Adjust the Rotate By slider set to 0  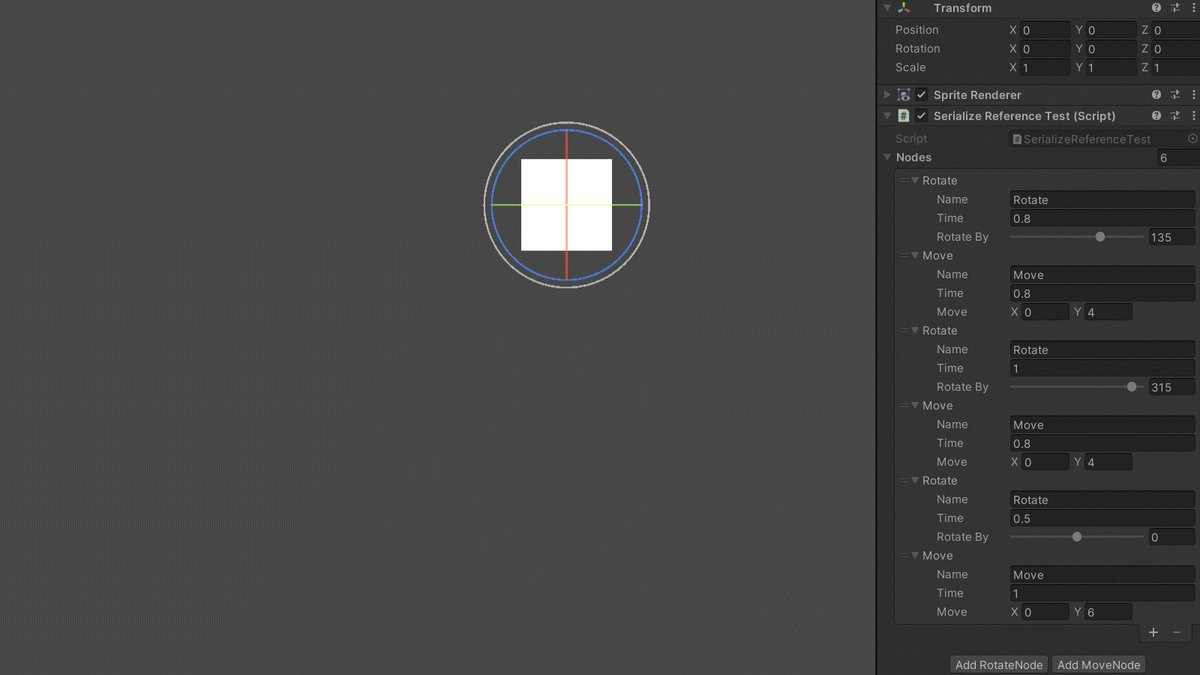[1077, 537]
